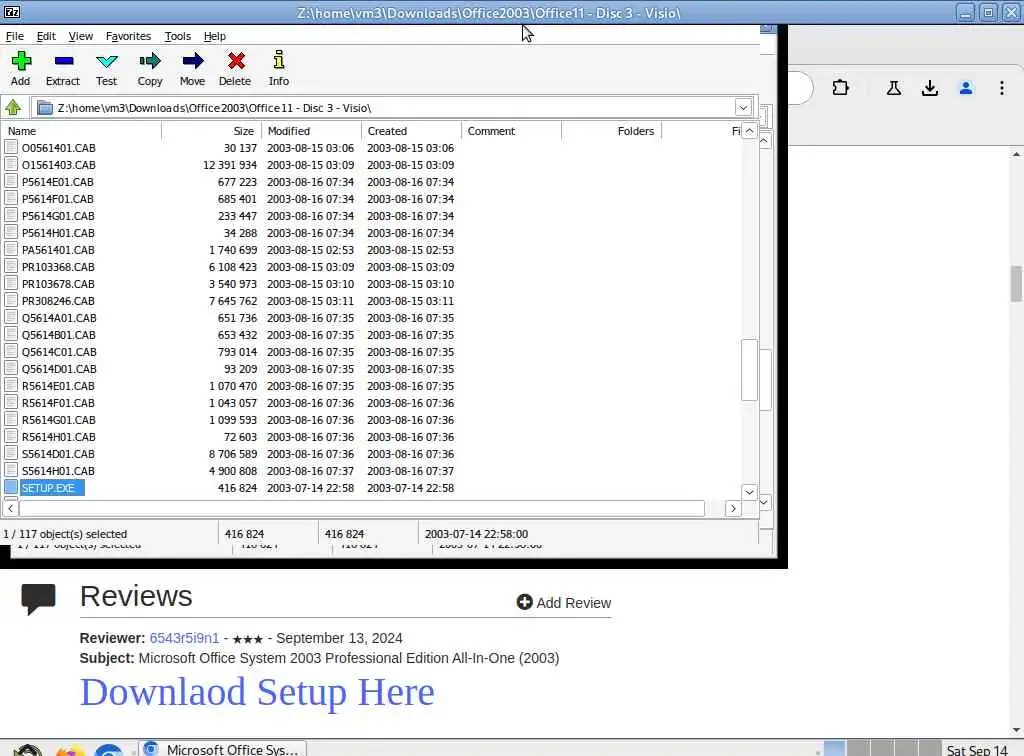1024x756 pixels.
Task: Click the Add toolbar icon
Action: 21,61
